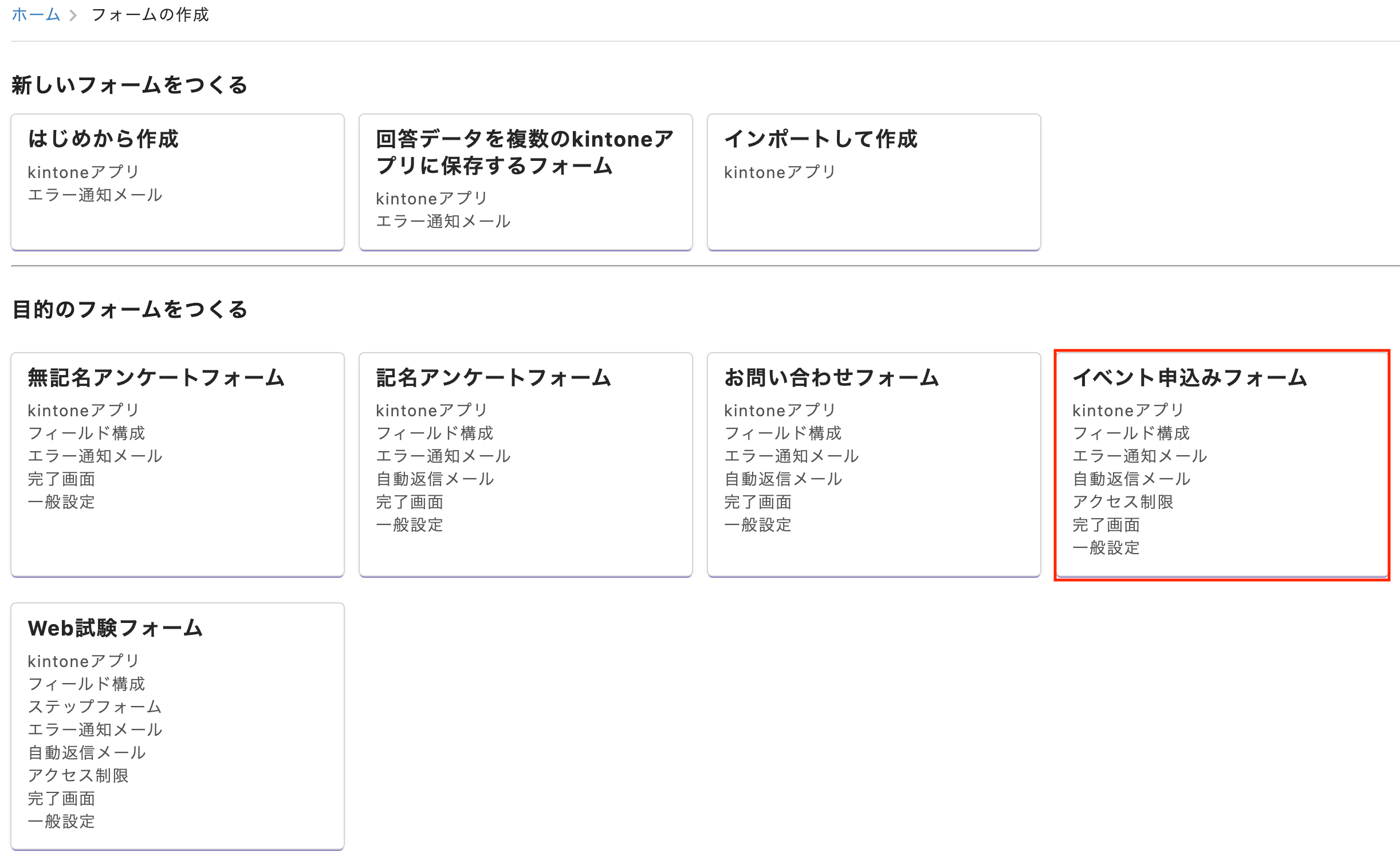1400x860 pixels.
Task: Click 自動返信メール in 記名アンケートフォーム card
Action: 435,479
